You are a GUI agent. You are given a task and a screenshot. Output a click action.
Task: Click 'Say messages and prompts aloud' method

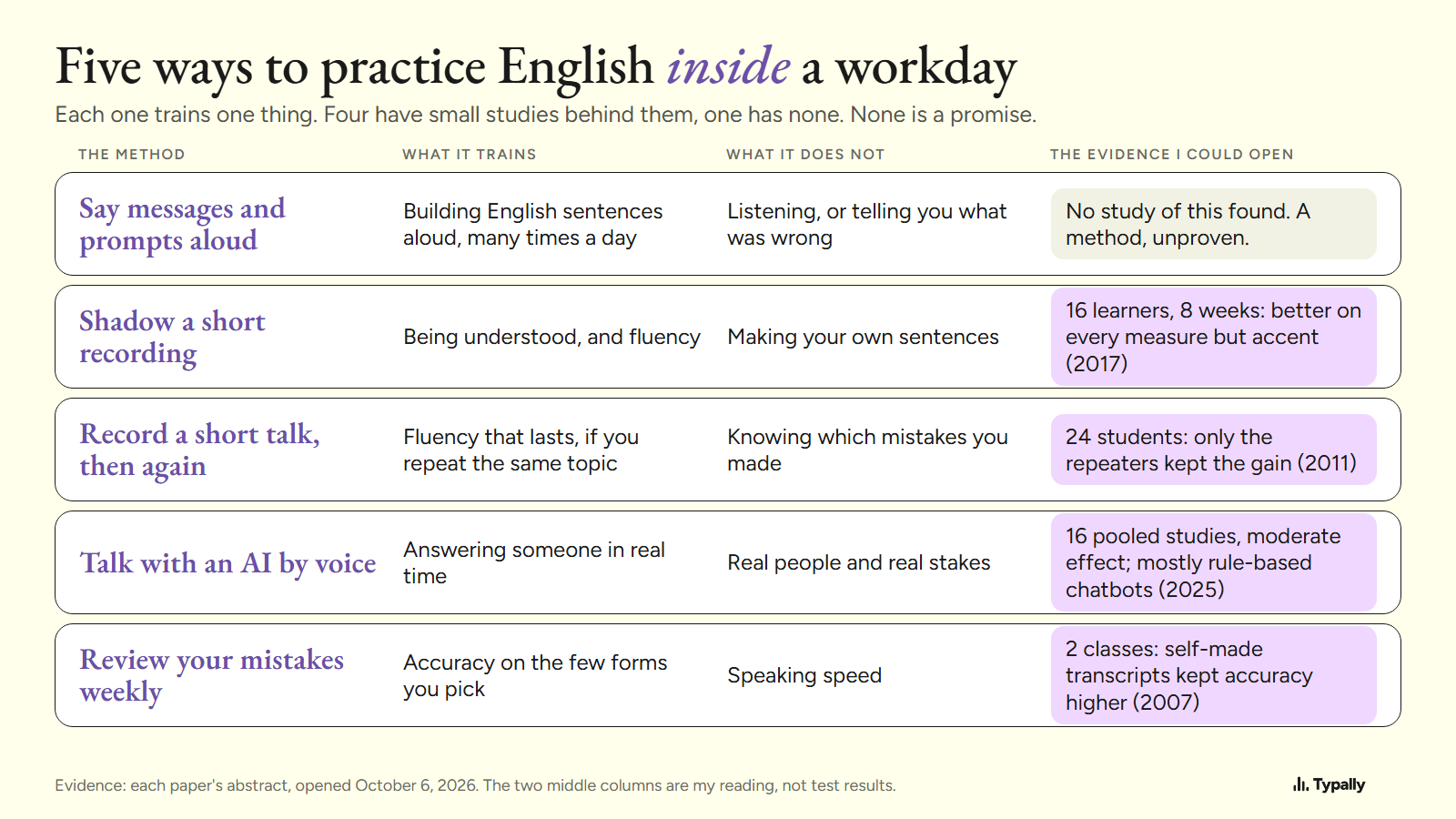[x=182, y=225]
